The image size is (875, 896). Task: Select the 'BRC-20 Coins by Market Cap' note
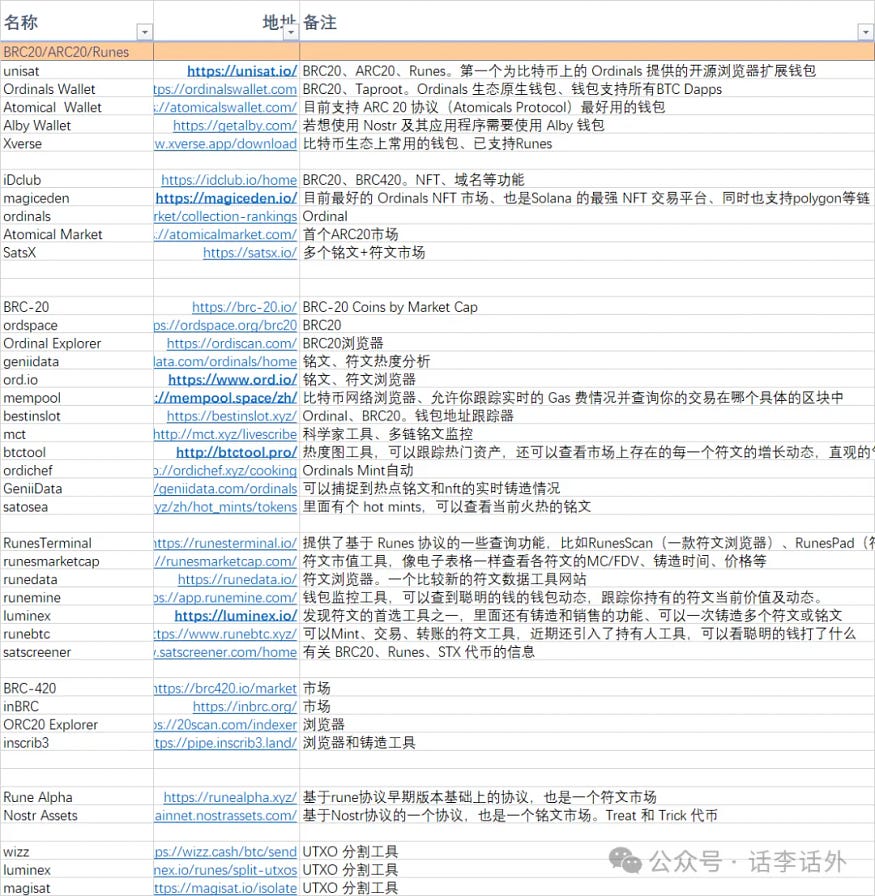point(390,307)
